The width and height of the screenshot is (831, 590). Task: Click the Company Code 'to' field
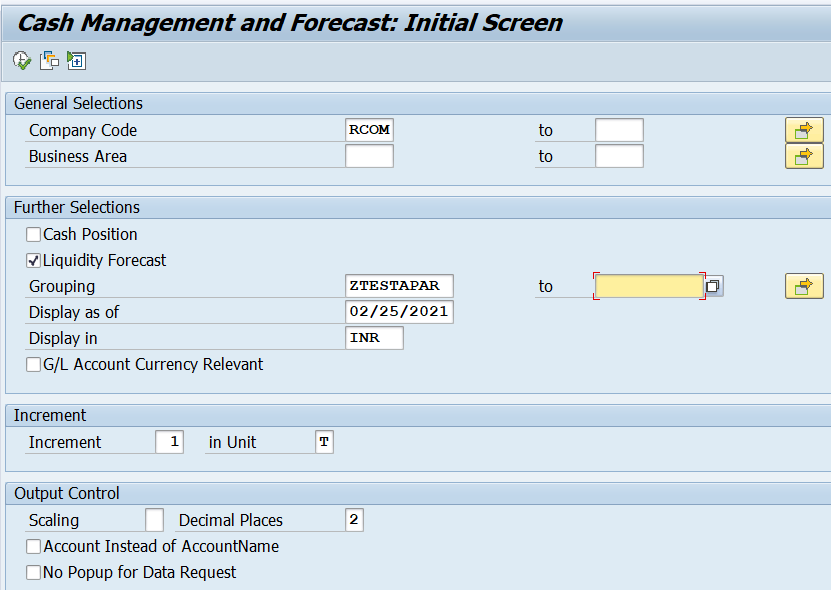click(619, 130)
